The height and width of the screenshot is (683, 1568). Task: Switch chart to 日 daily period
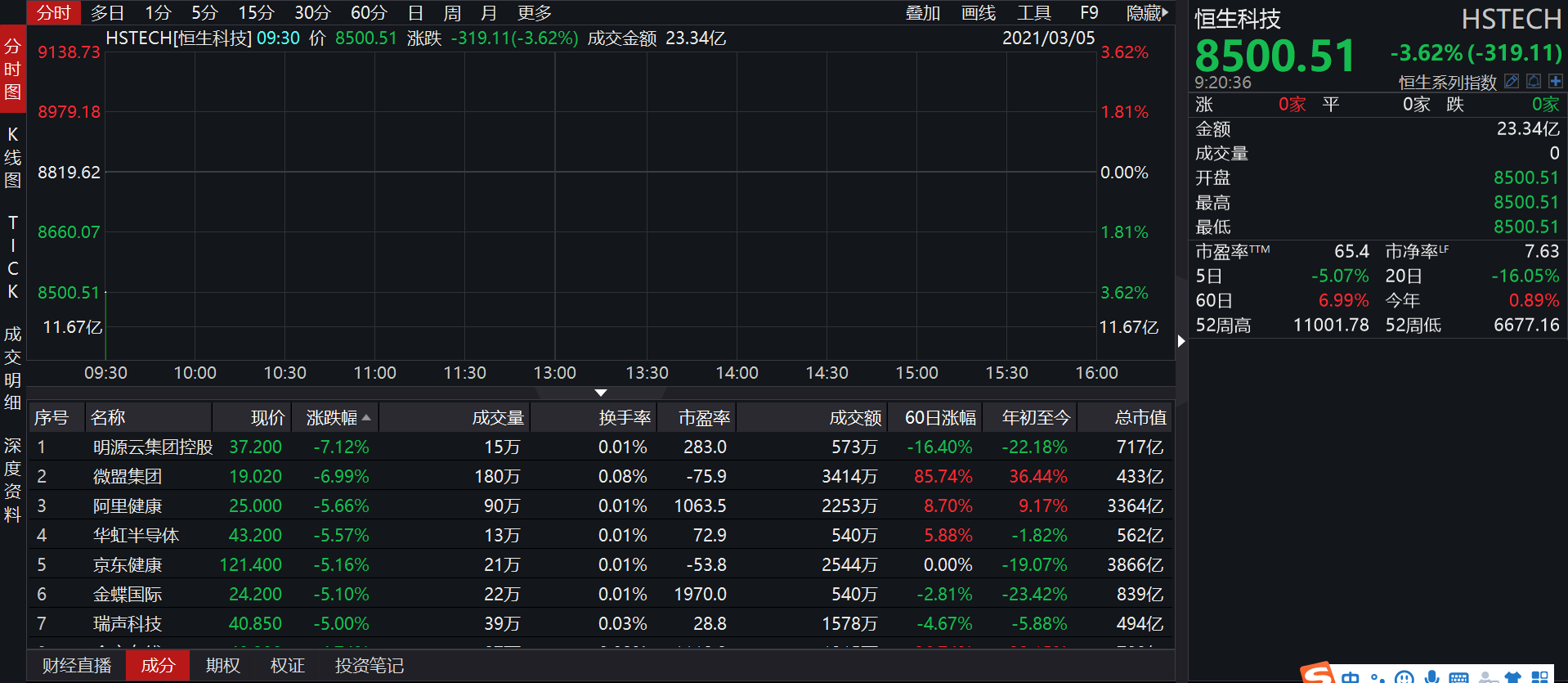[x=415, y=12]
